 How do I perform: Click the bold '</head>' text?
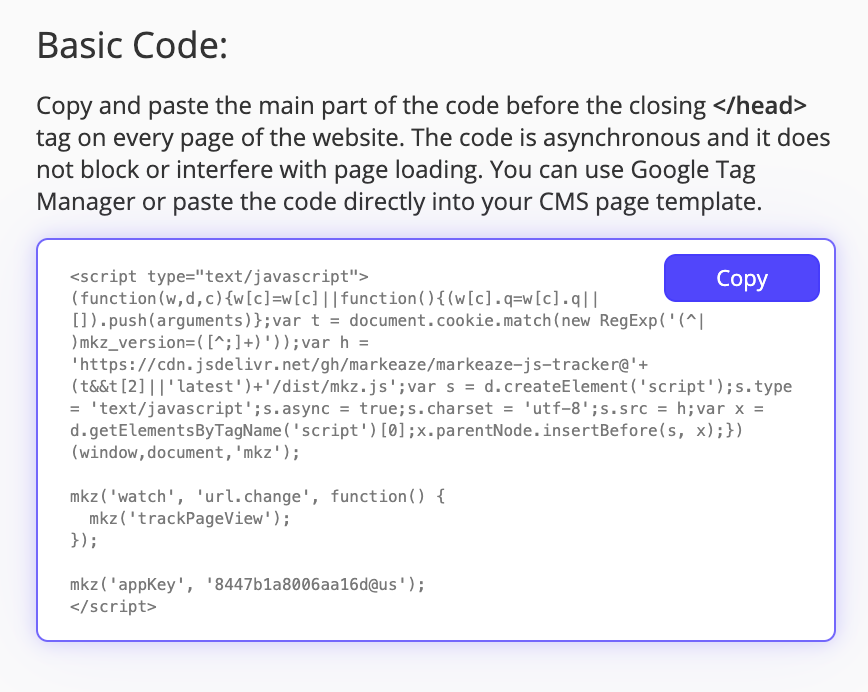tap(760, 105)
